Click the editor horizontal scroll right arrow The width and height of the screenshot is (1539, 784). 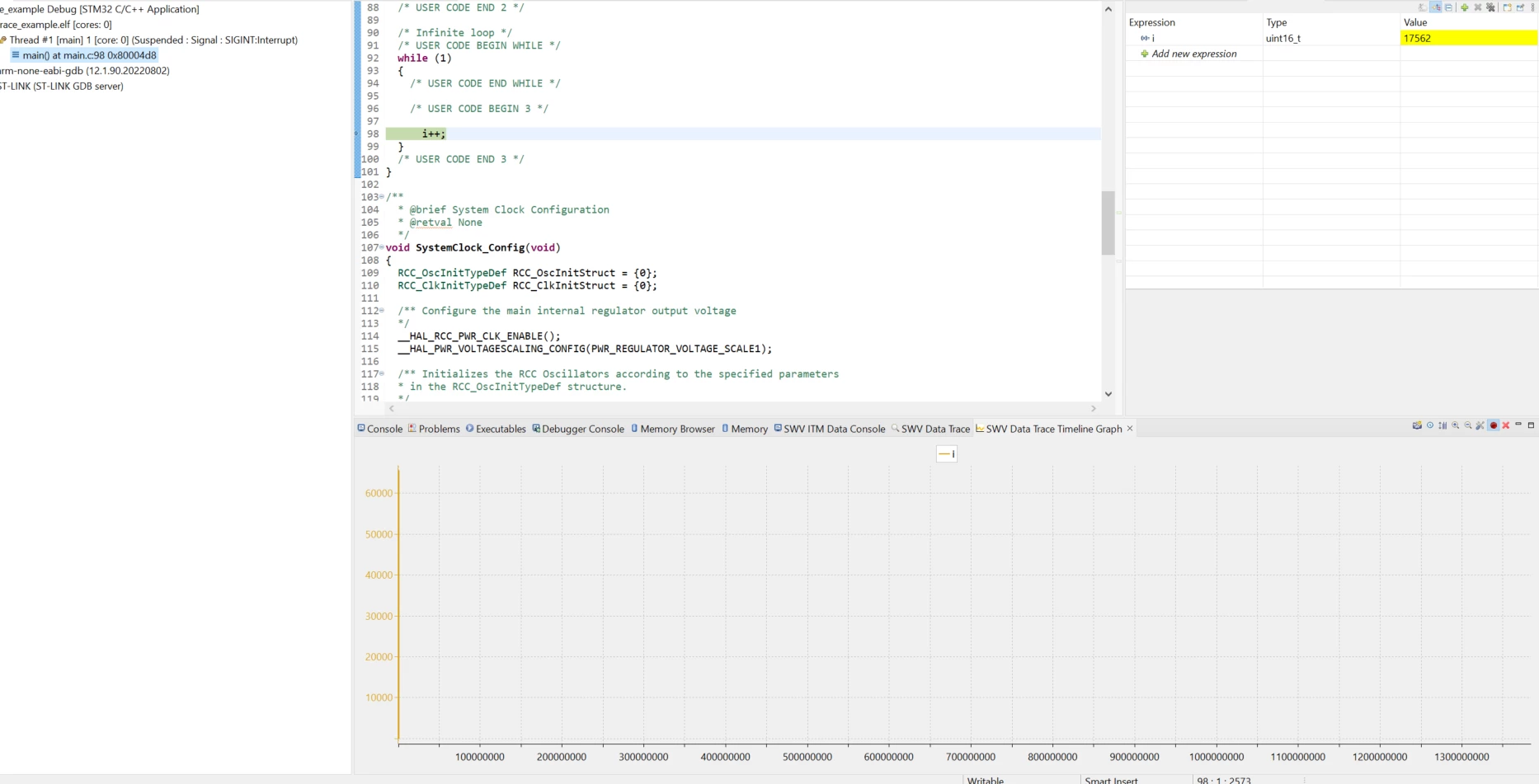(1094, 408)
